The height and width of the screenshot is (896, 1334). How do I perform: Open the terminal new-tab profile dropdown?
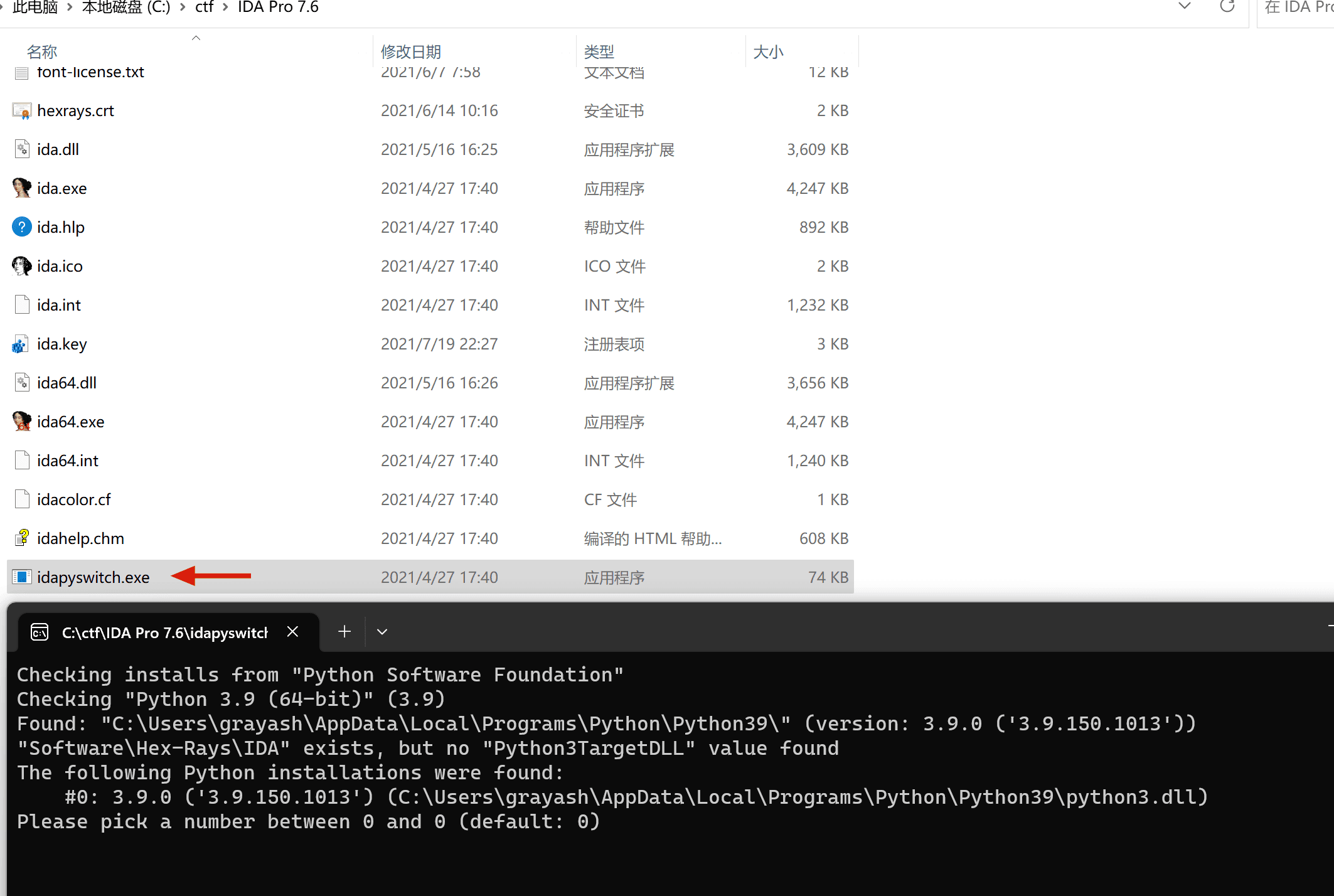pos(382,632)
